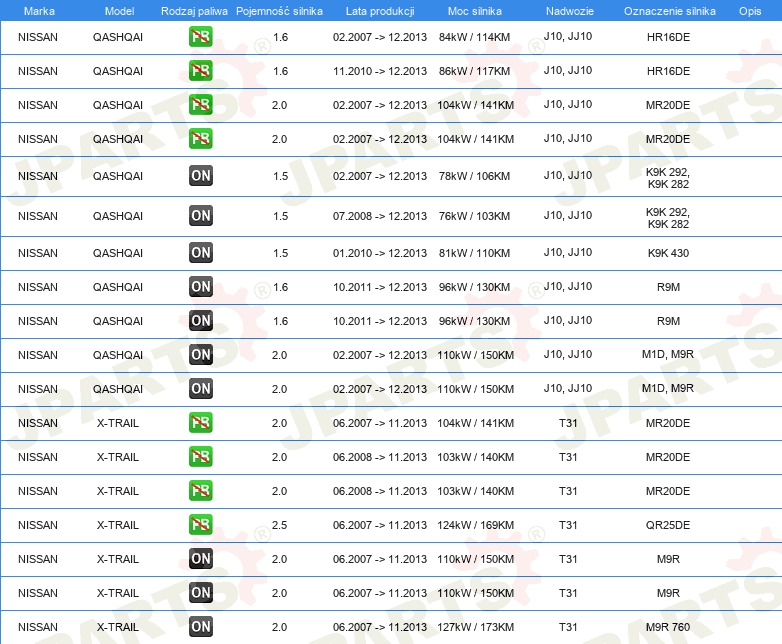The image size is (782, 644).
Task: Click the ON icon in the 76kW Qashqai row
Action: click(200, 215)
